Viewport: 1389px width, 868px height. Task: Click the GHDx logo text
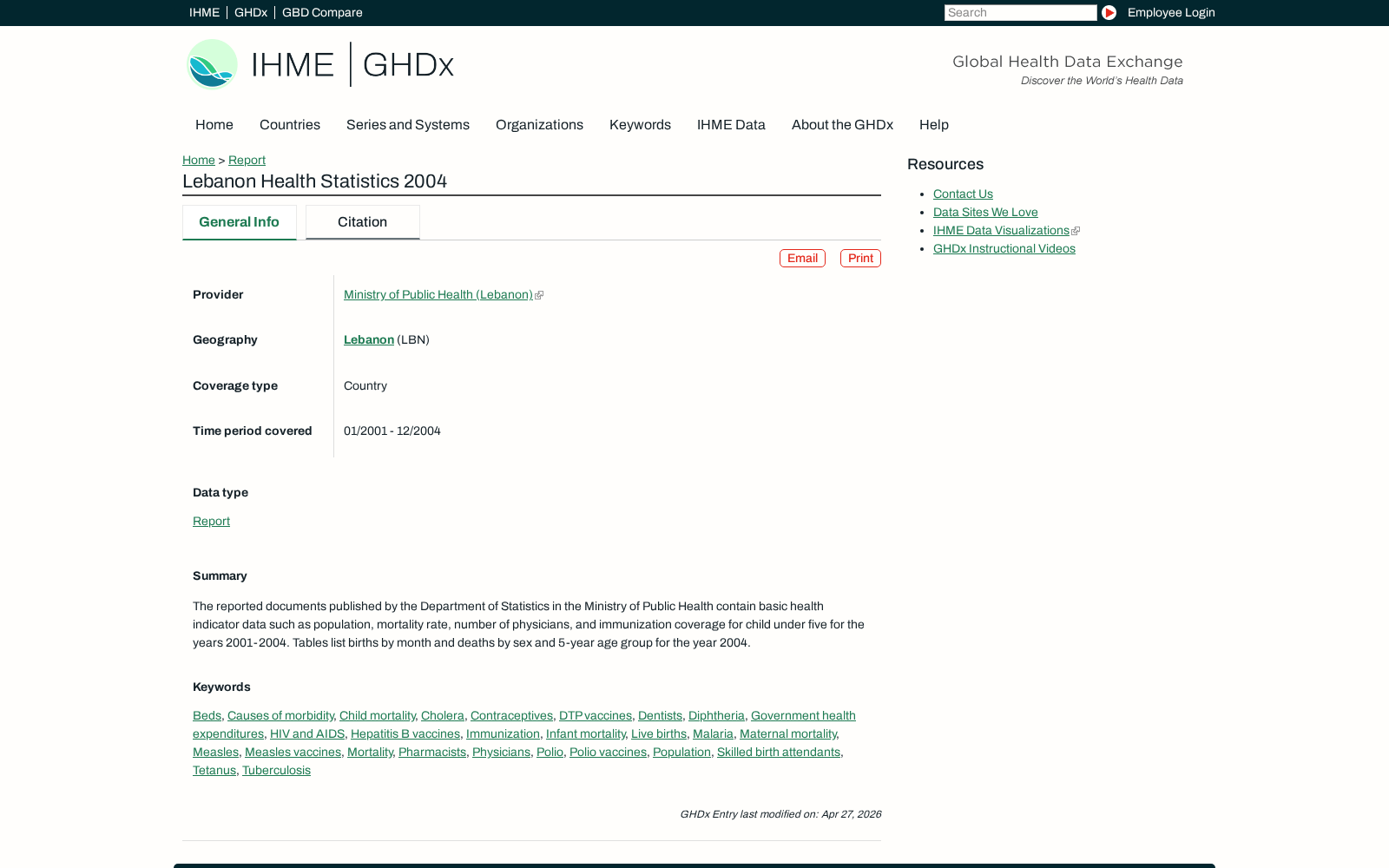pos(408,64)
